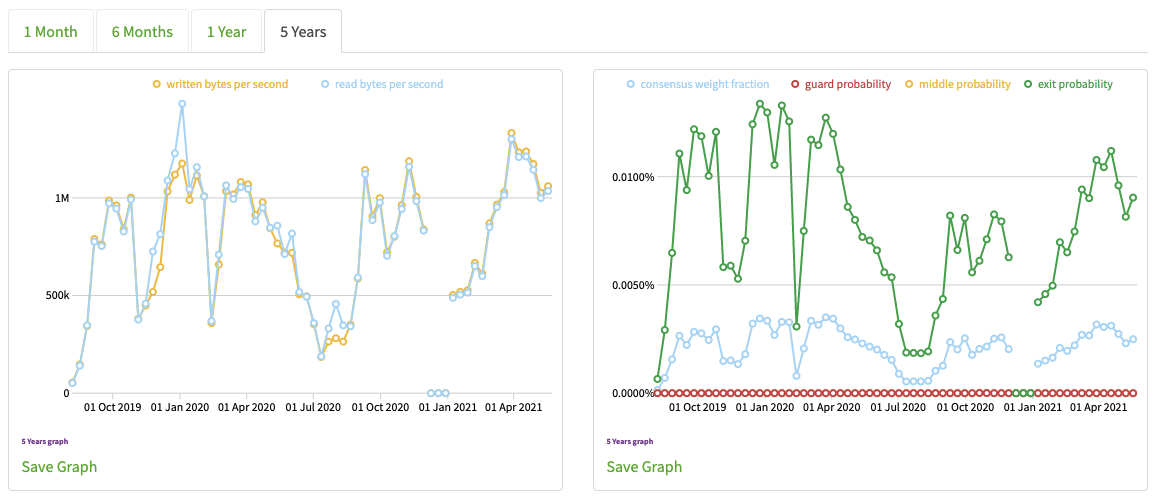Switch to the 1 Year tab
Screen dimensions: 1159x502
click(x=226, y=32)
